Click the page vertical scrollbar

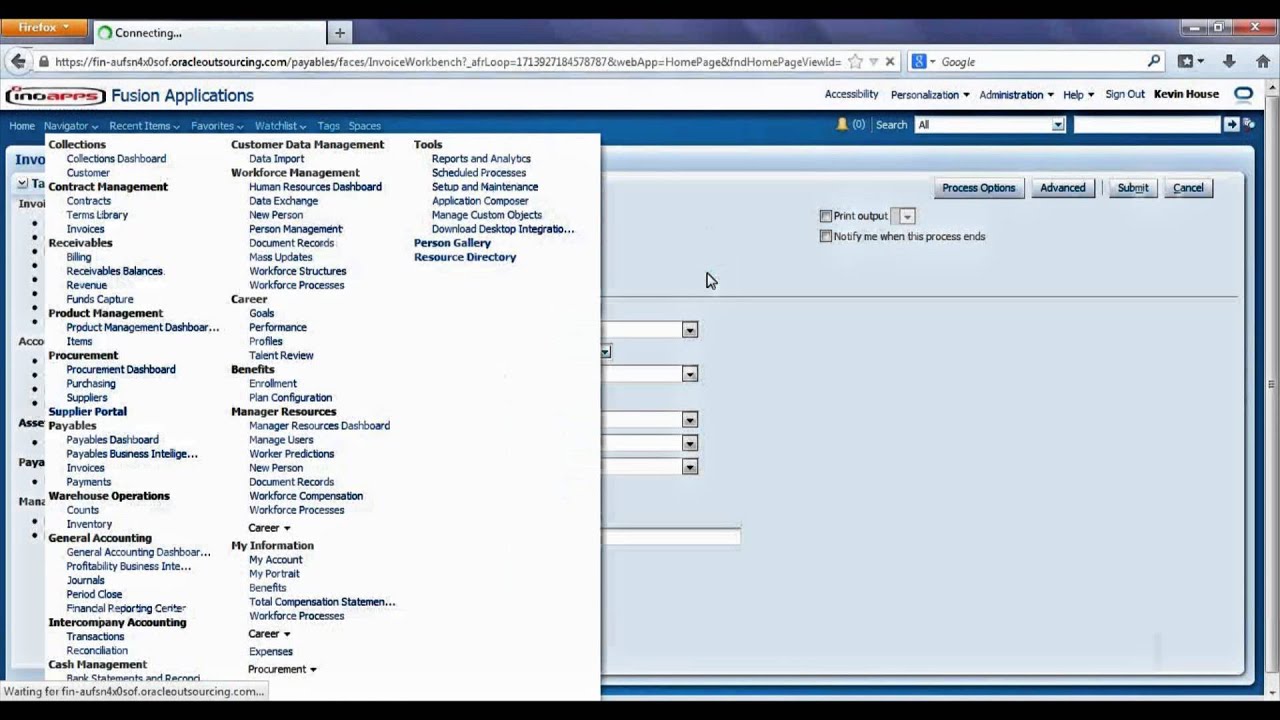[1272, 384]
